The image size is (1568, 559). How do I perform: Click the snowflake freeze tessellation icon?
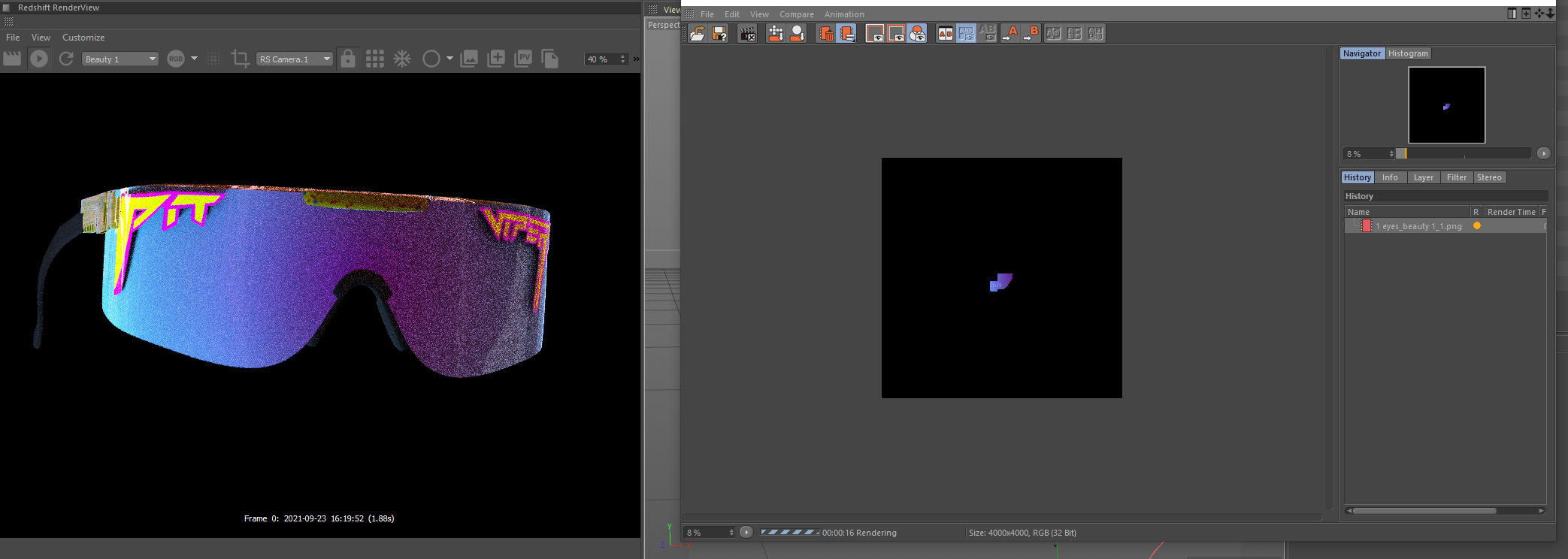[x=403, y=59]
